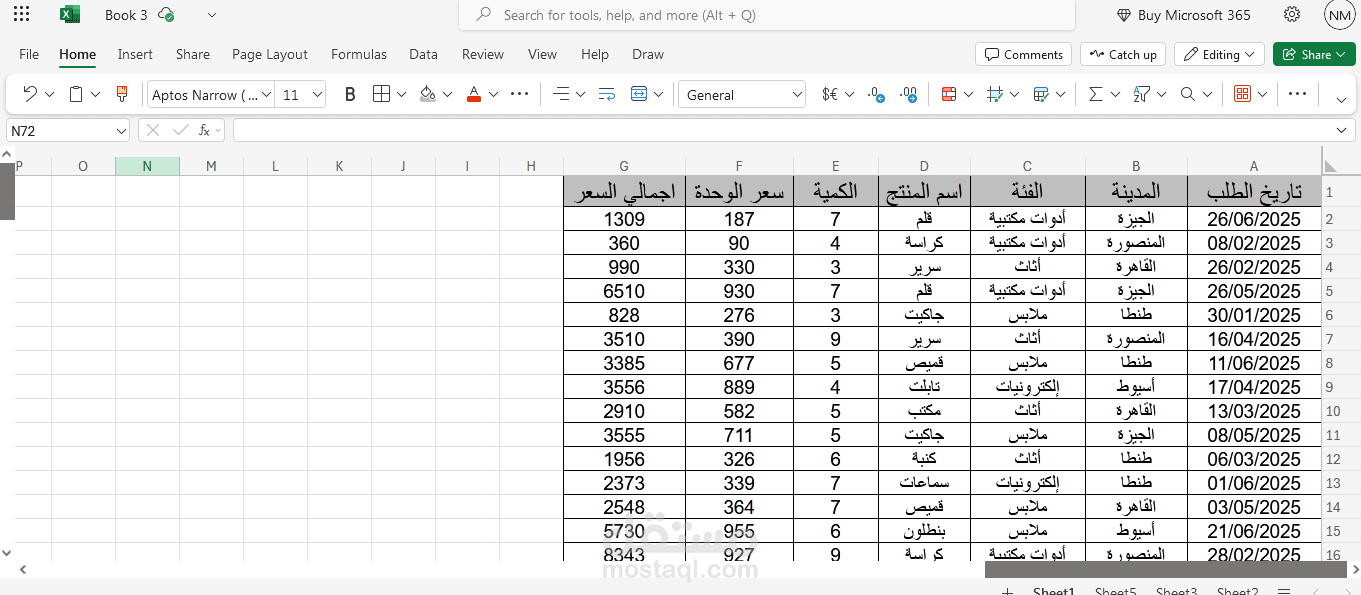
Task: Apply the fill color bucket
Action: tap(428, 94)
